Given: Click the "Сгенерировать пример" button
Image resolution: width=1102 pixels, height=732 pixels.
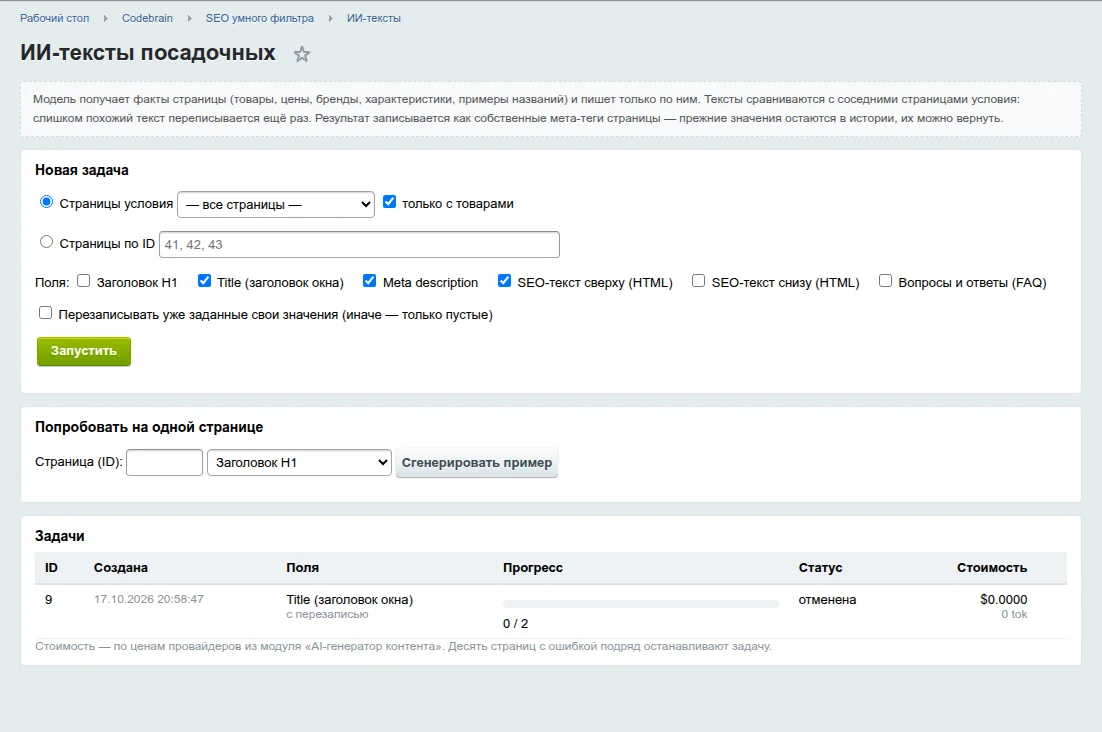Looking at the screenshot, I should tap(477, 462).
